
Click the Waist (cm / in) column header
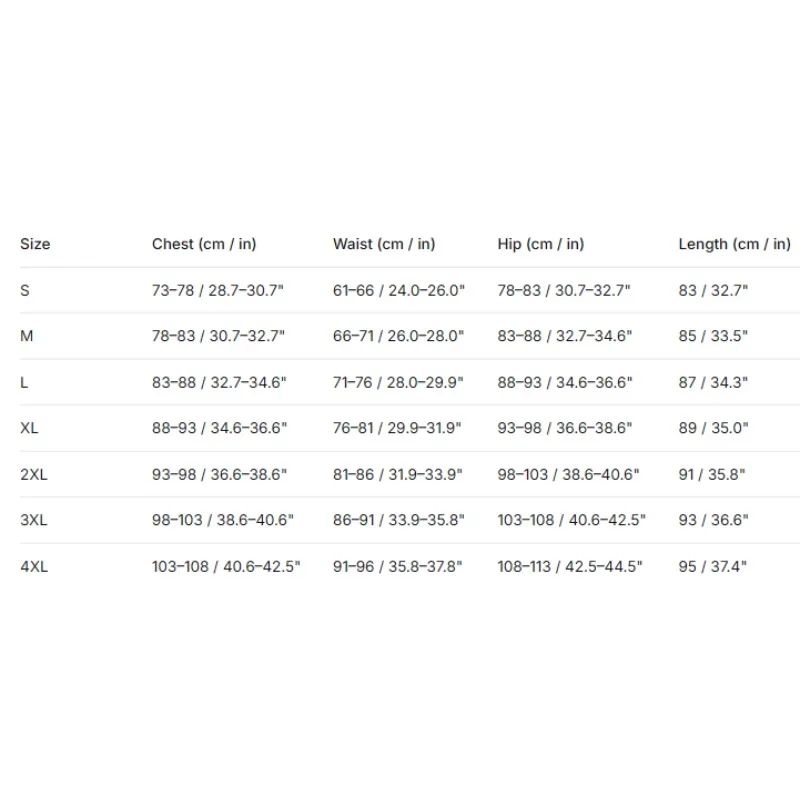tap(384, 244)
